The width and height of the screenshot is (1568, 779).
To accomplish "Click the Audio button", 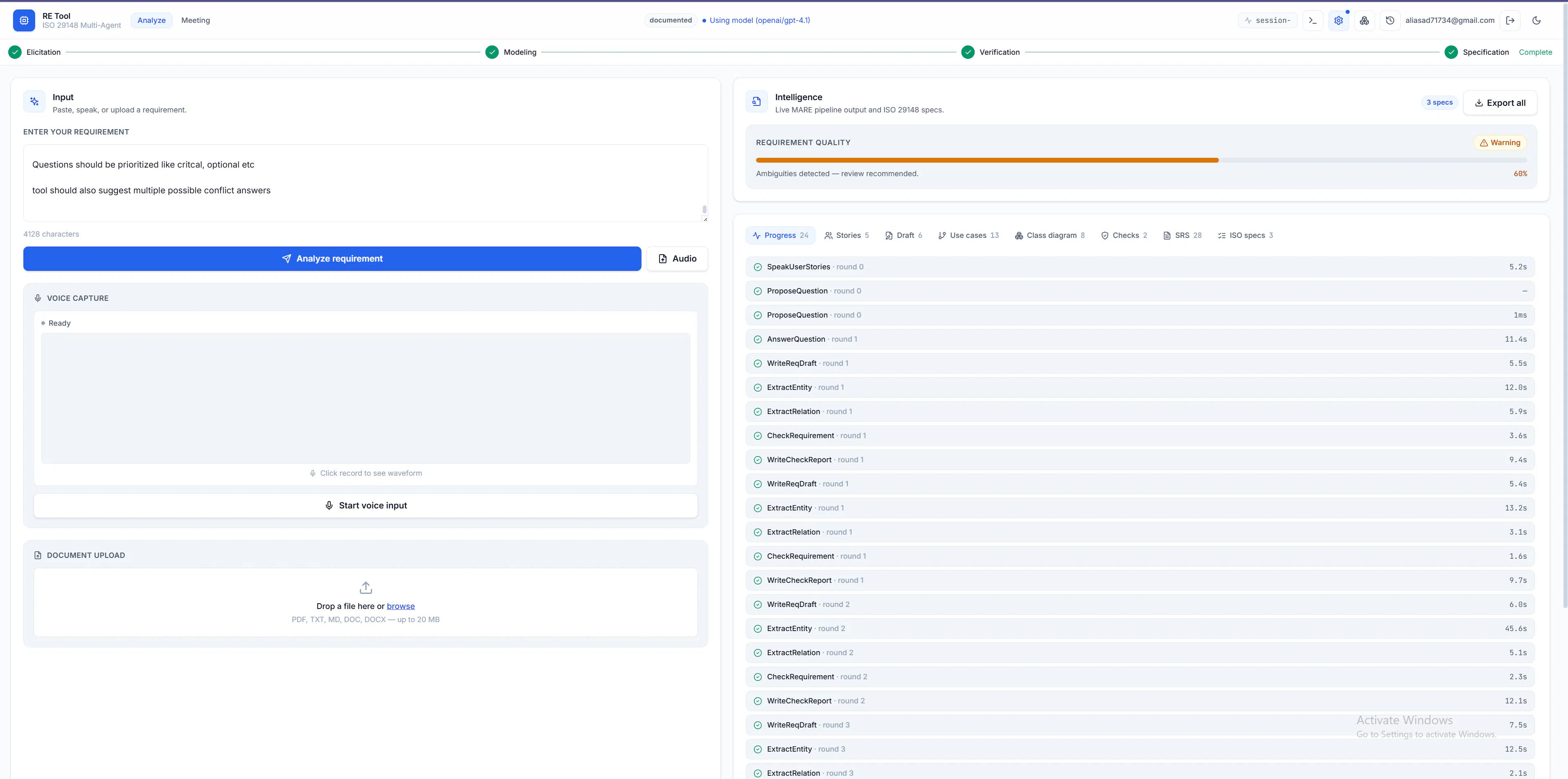I will tap(677, 259).
